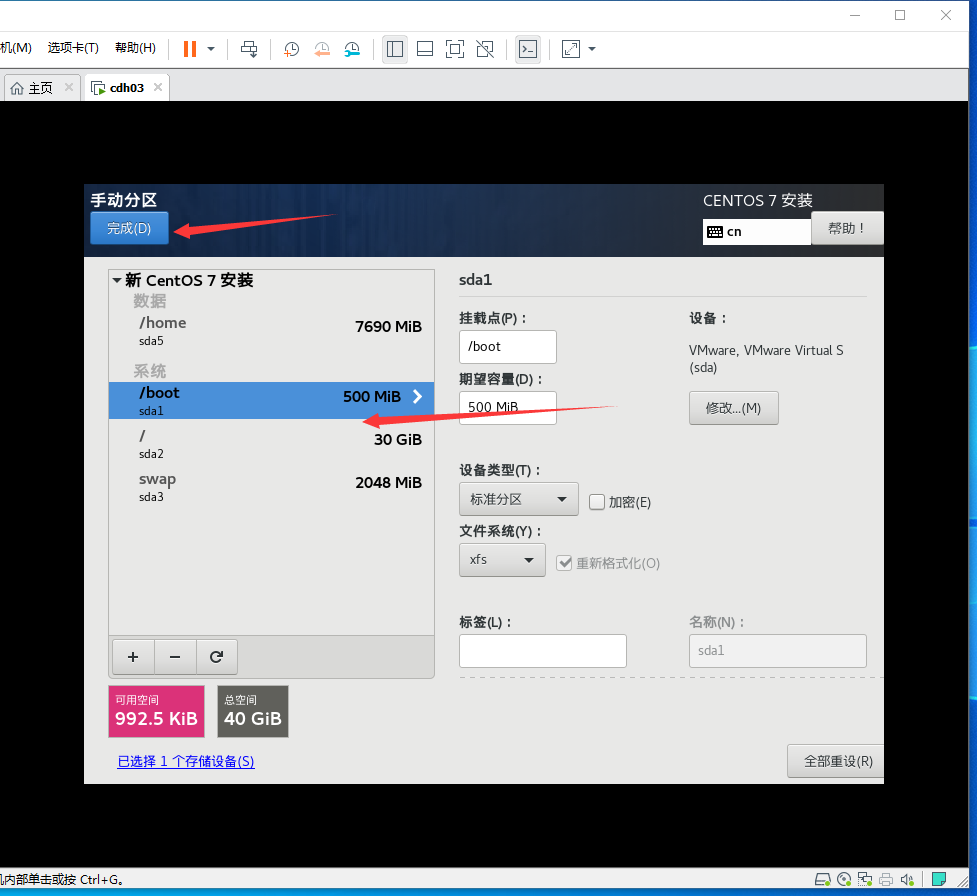Click the printer status bar icon
The width and height of the screenshot is (977, 896).
click(x=886, y=879)
